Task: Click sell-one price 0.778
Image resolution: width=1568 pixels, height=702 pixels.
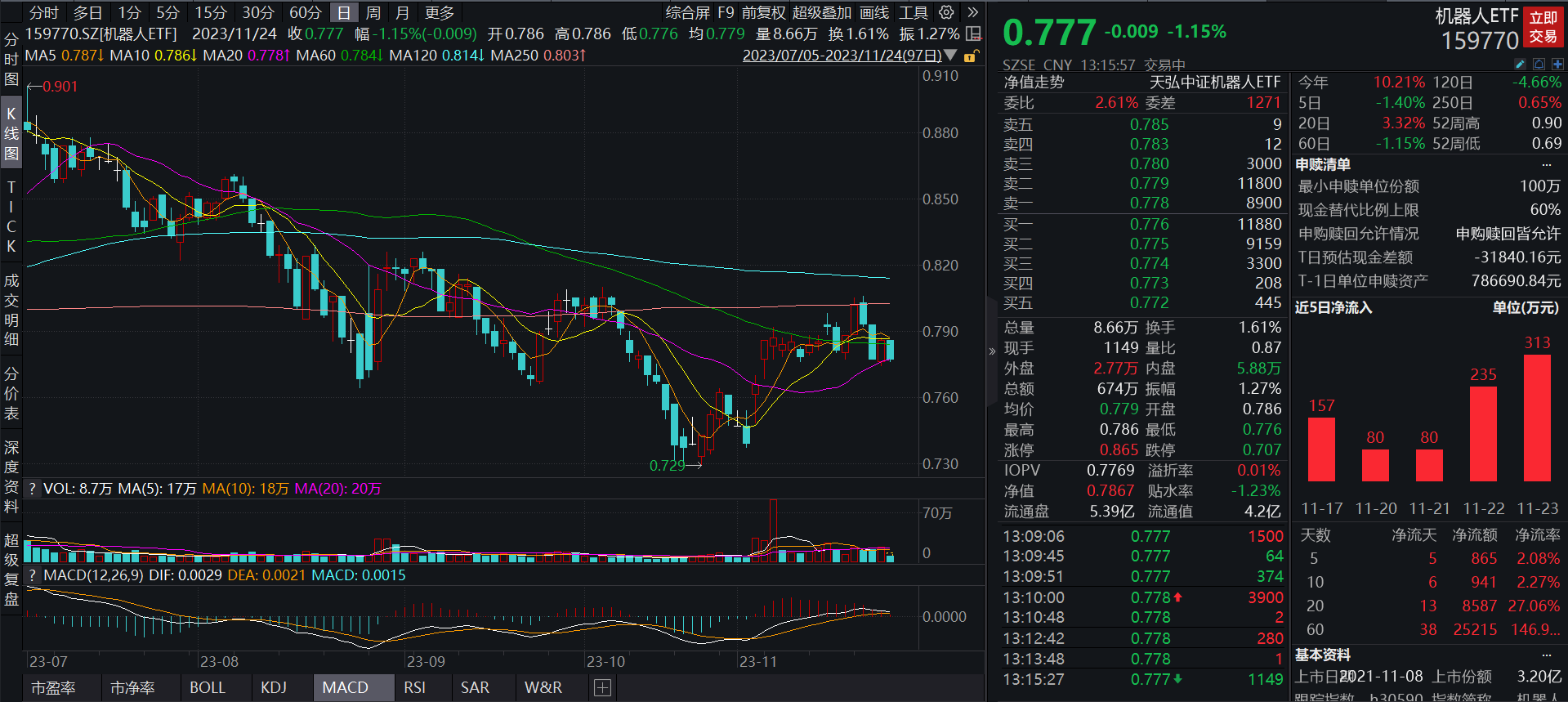Action: 1149,203
